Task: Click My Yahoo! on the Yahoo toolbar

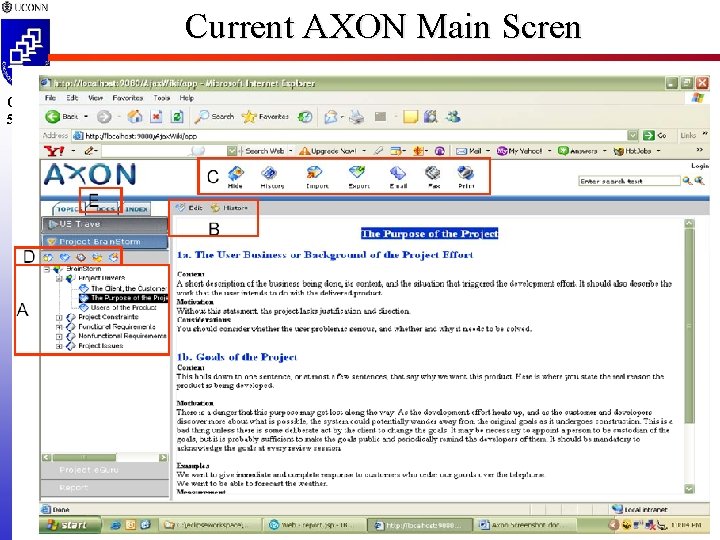Action: pos(520,151)
